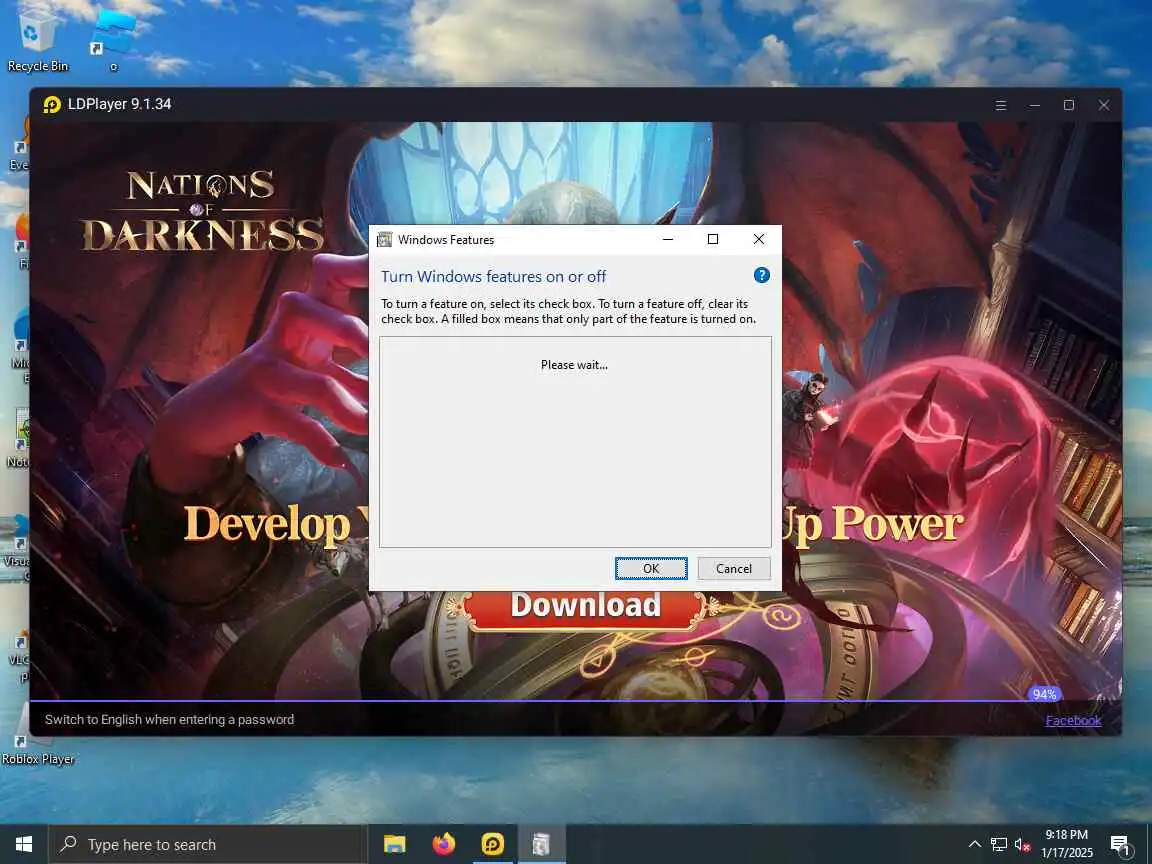Viewport: 1152px width, 864px height.
Task: Minimize the LDPlayer window
Action: 1034,105
